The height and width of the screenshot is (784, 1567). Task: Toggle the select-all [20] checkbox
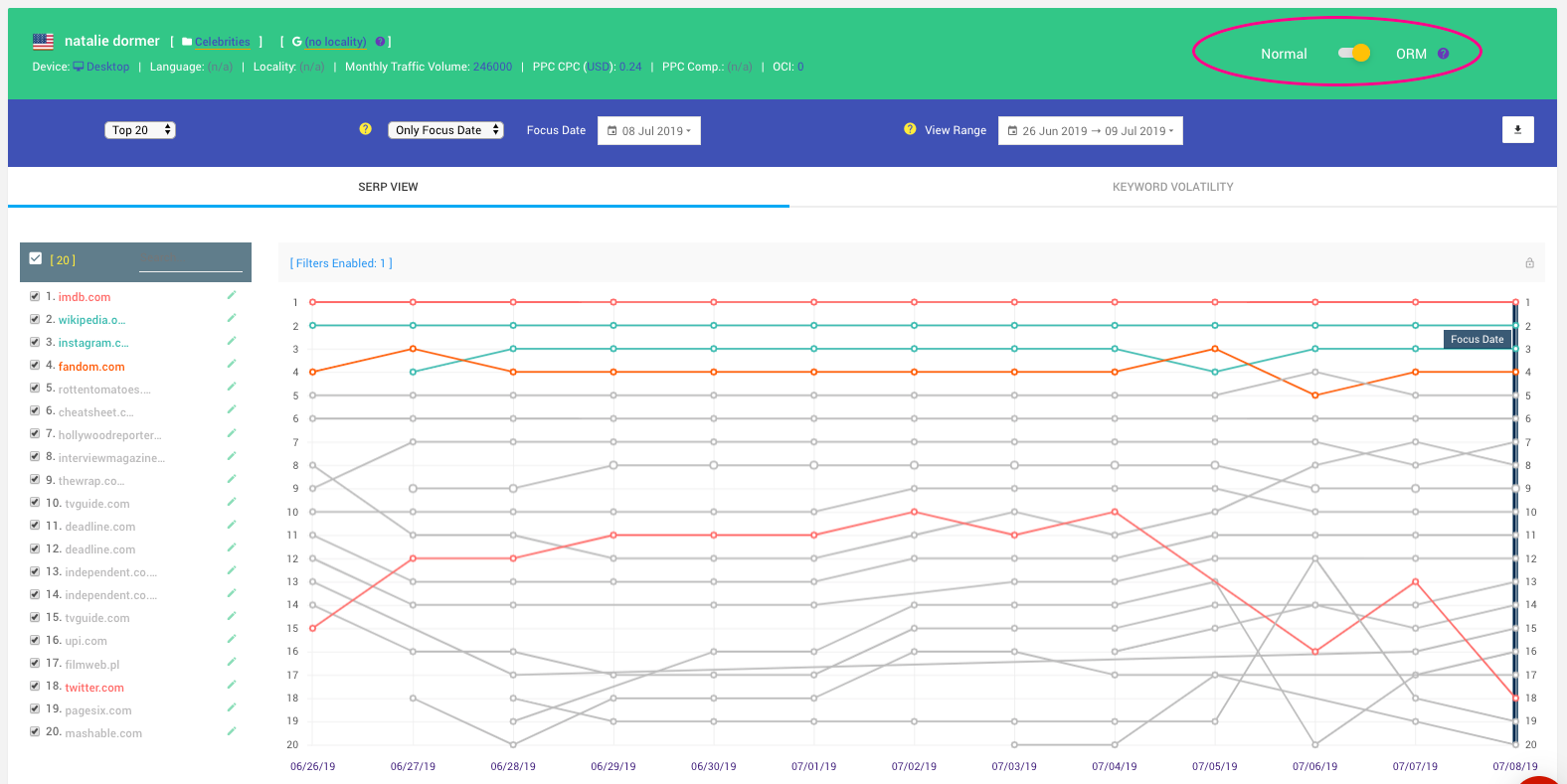pos(36,259)
